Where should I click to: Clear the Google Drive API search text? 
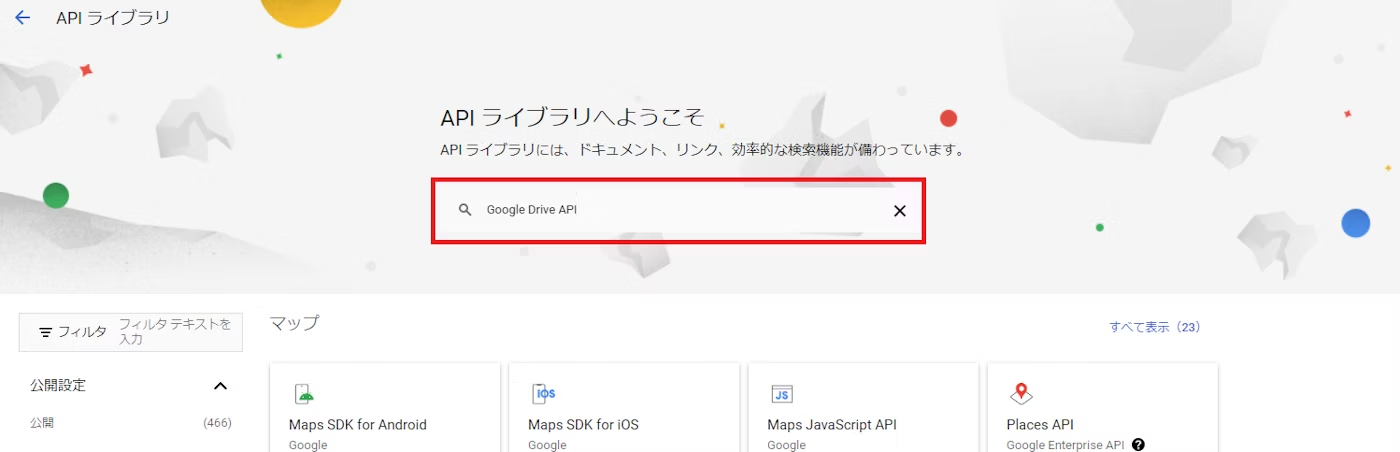(x=899, y=211)
